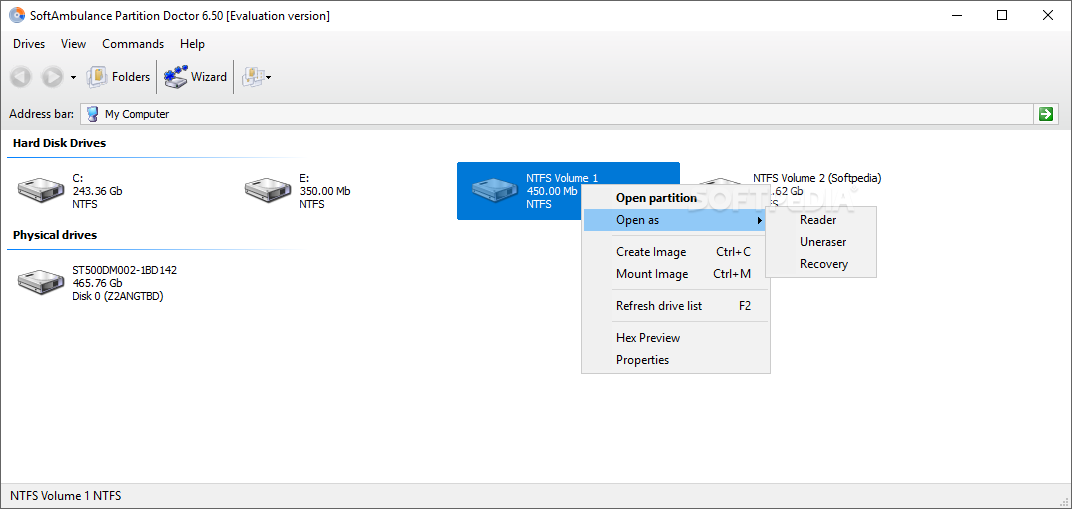Image resolution: width=1072 pixels, height=509 pixels.
Task: Open the navigation history dropdown arrow
Action: pos(73,78)
